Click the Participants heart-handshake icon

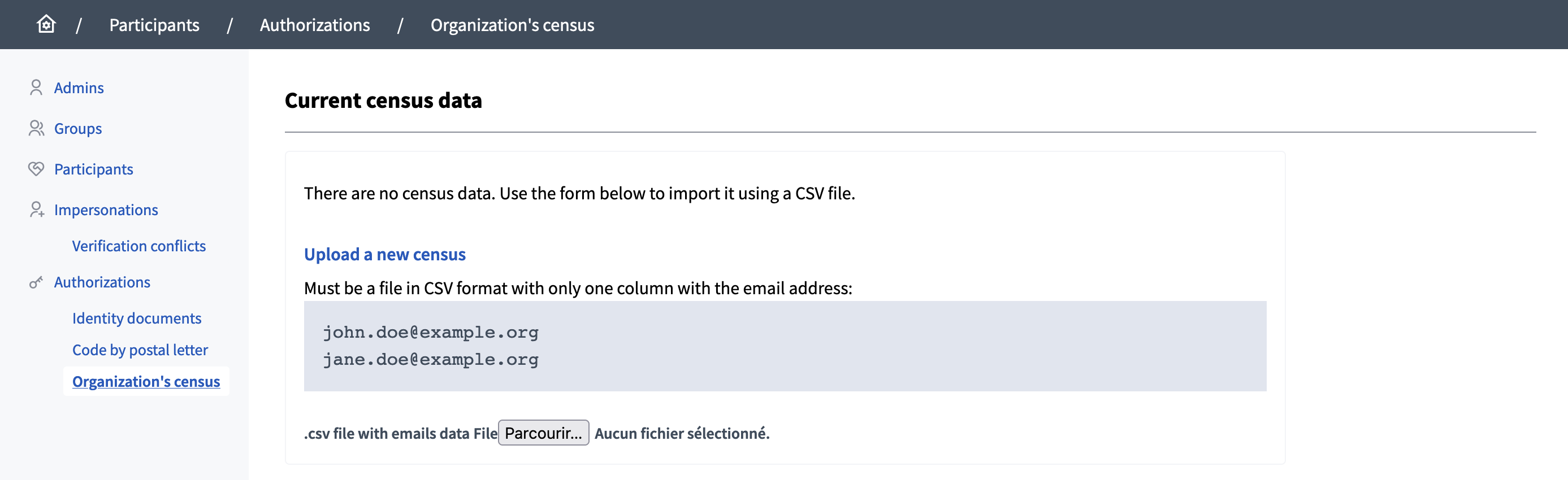(x=37, y=168)
